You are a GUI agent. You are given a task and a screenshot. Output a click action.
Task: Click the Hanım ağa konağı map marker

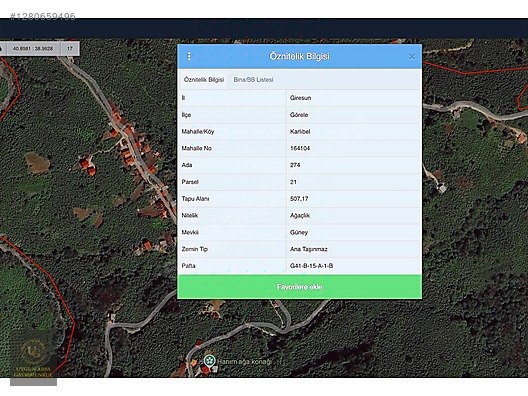point(209,361)
